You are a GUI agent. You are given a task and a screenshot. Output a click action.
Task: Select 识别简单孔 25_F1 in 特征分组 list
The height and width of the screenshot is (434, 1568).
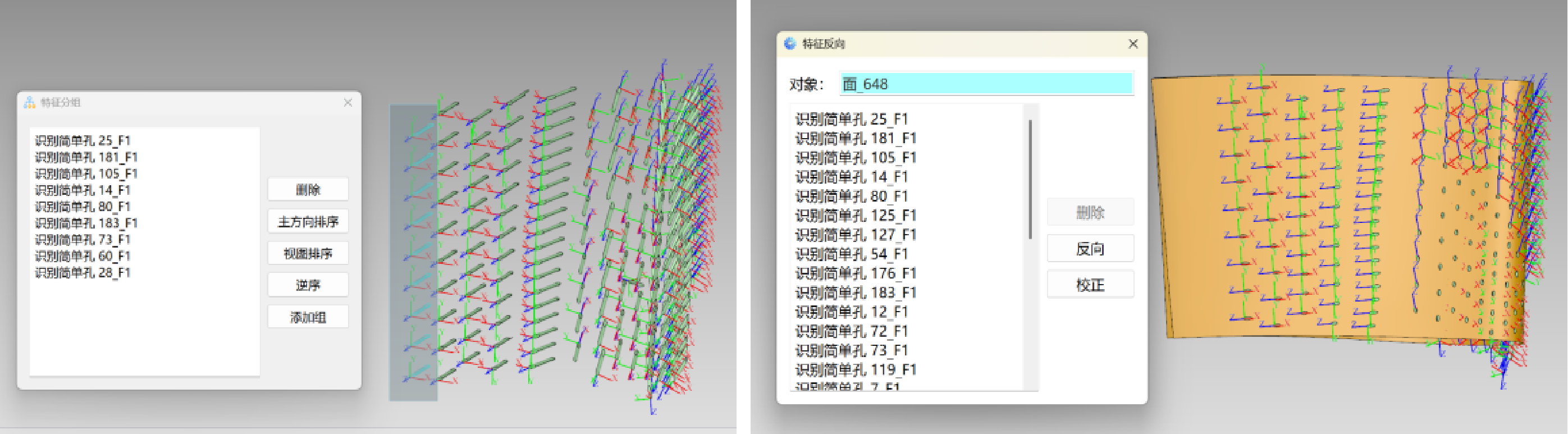click(83, 140)
